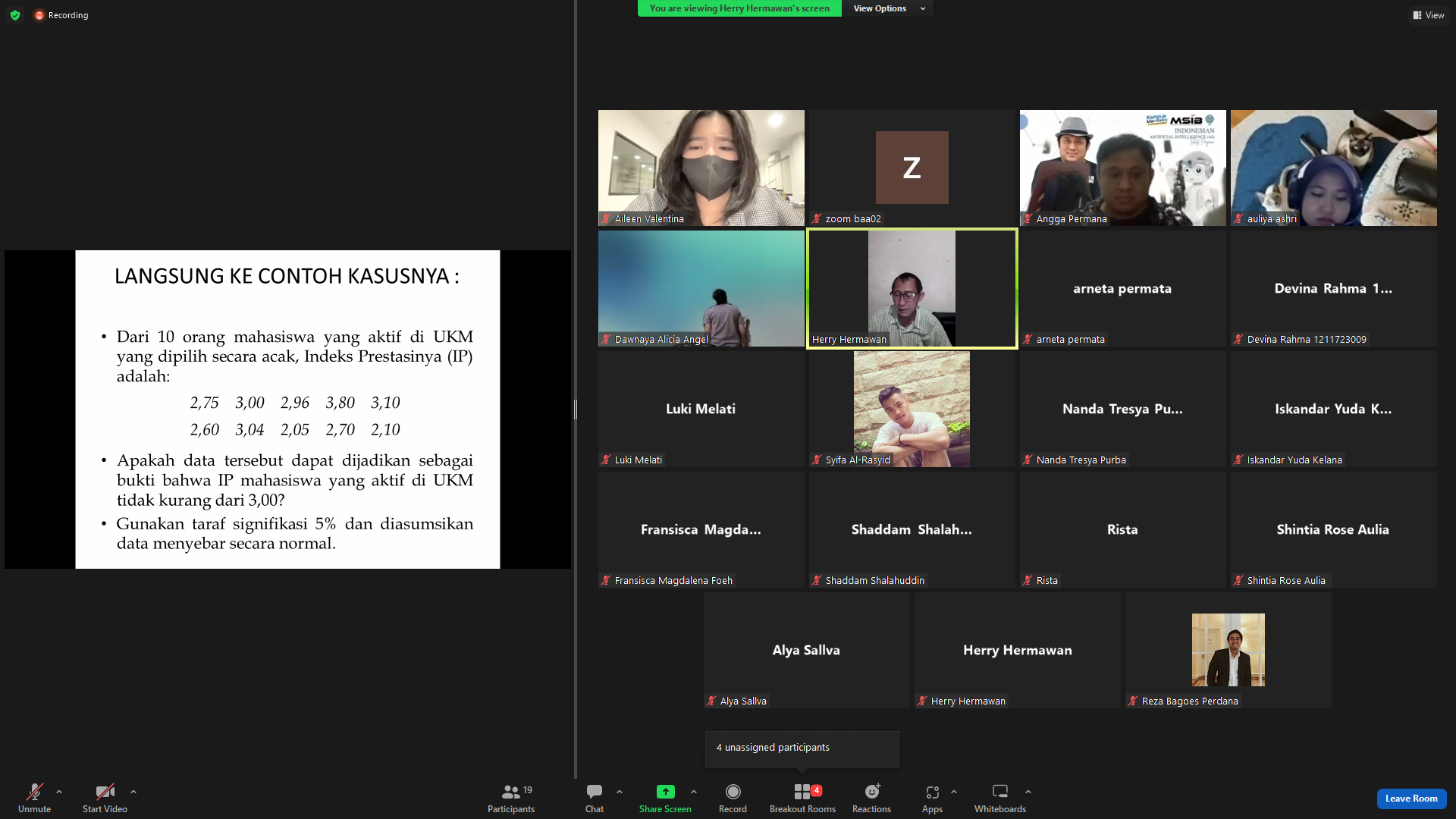The width and height of the screenshot is (1456, 819).
Task: Select the Devina Rahma participant tile
Action: 1333,288
